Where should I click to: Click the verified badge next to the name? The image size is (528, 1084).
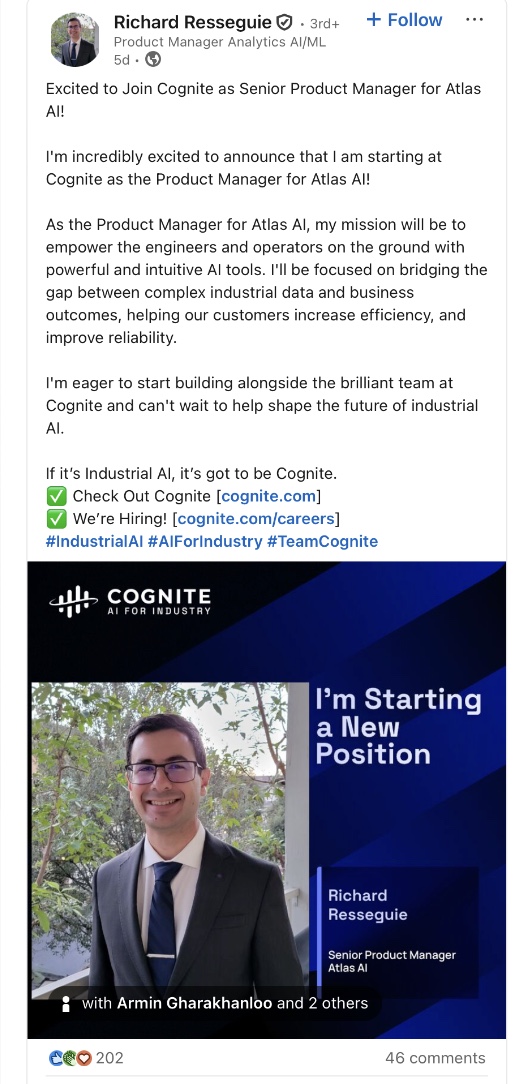coord(284,24)
